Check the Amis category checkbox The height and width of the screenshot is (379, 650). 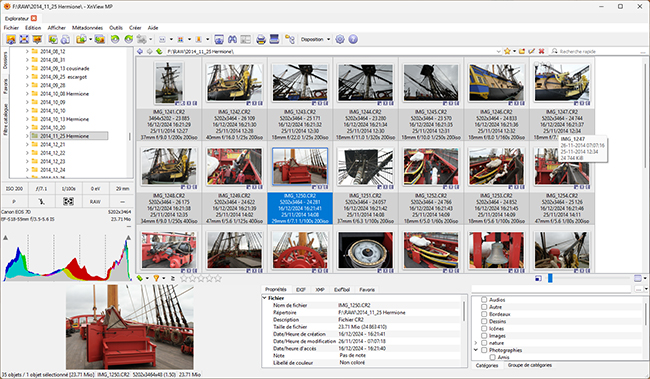pos(492,357)
